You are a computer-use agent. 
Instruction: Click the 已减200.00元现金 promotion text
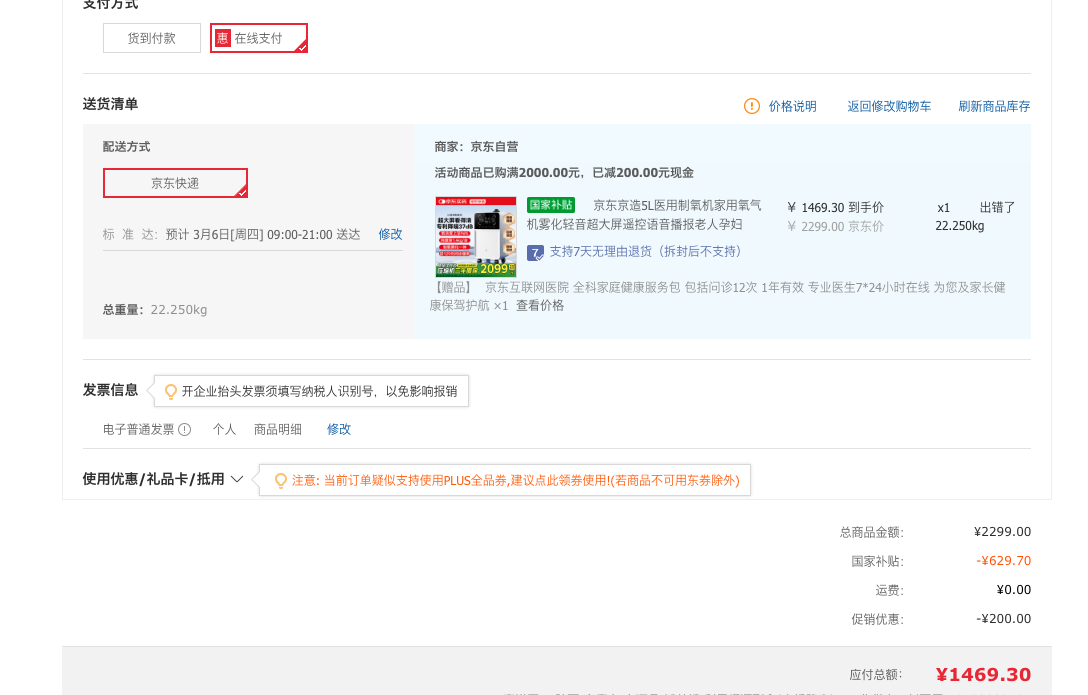pos(643,173)
